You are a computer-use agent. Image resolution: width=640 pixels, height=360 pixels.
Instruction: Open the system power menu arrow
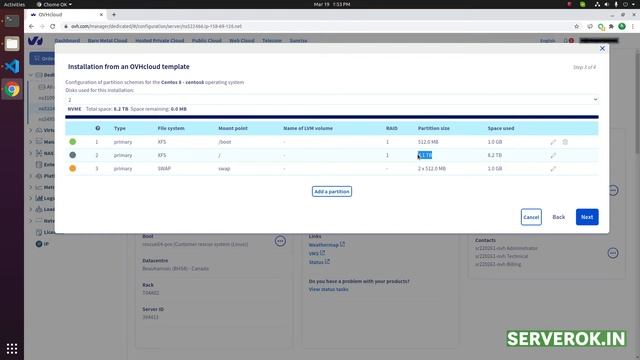coord(634,4)
